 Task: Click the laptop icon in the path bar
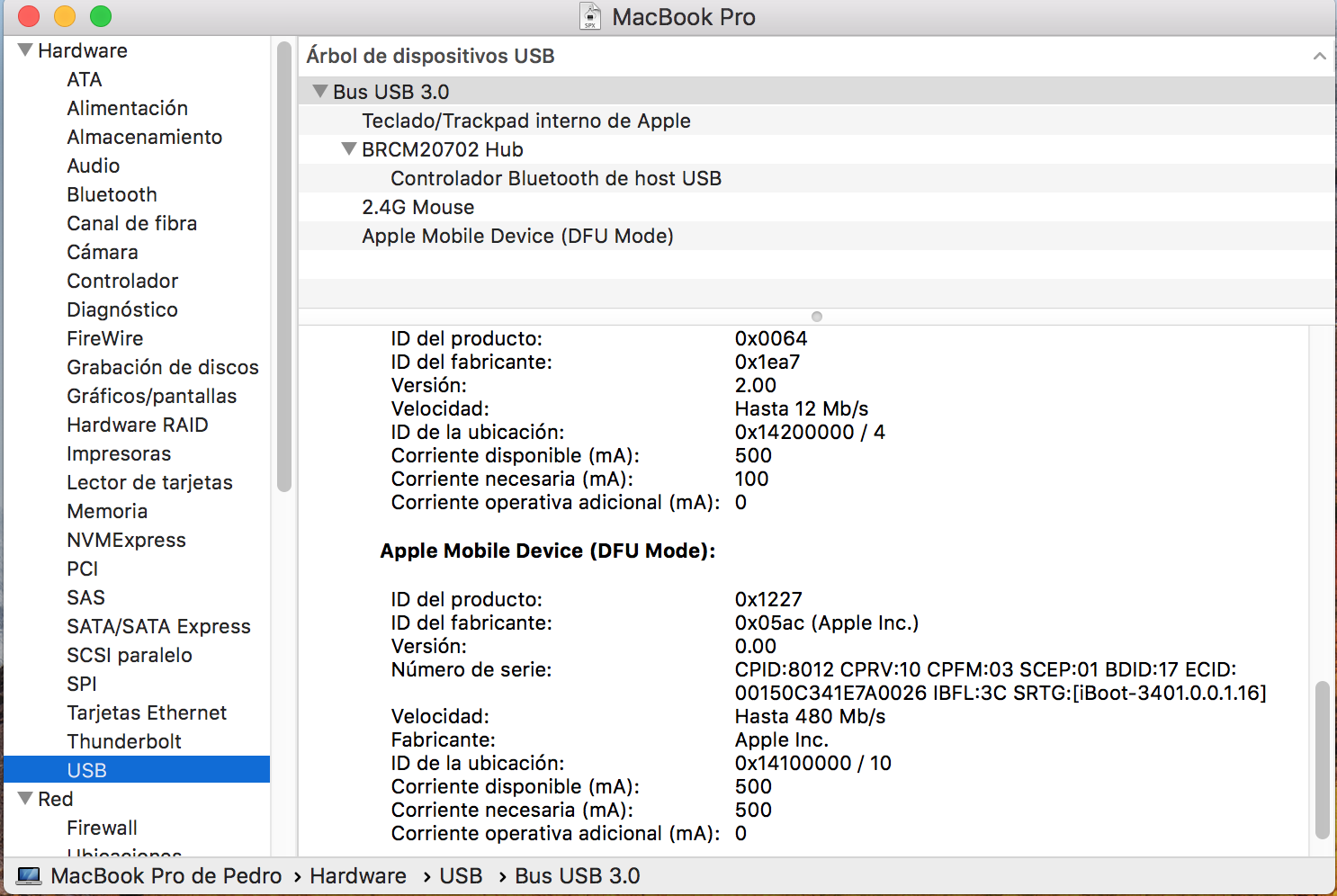[29, 876]
